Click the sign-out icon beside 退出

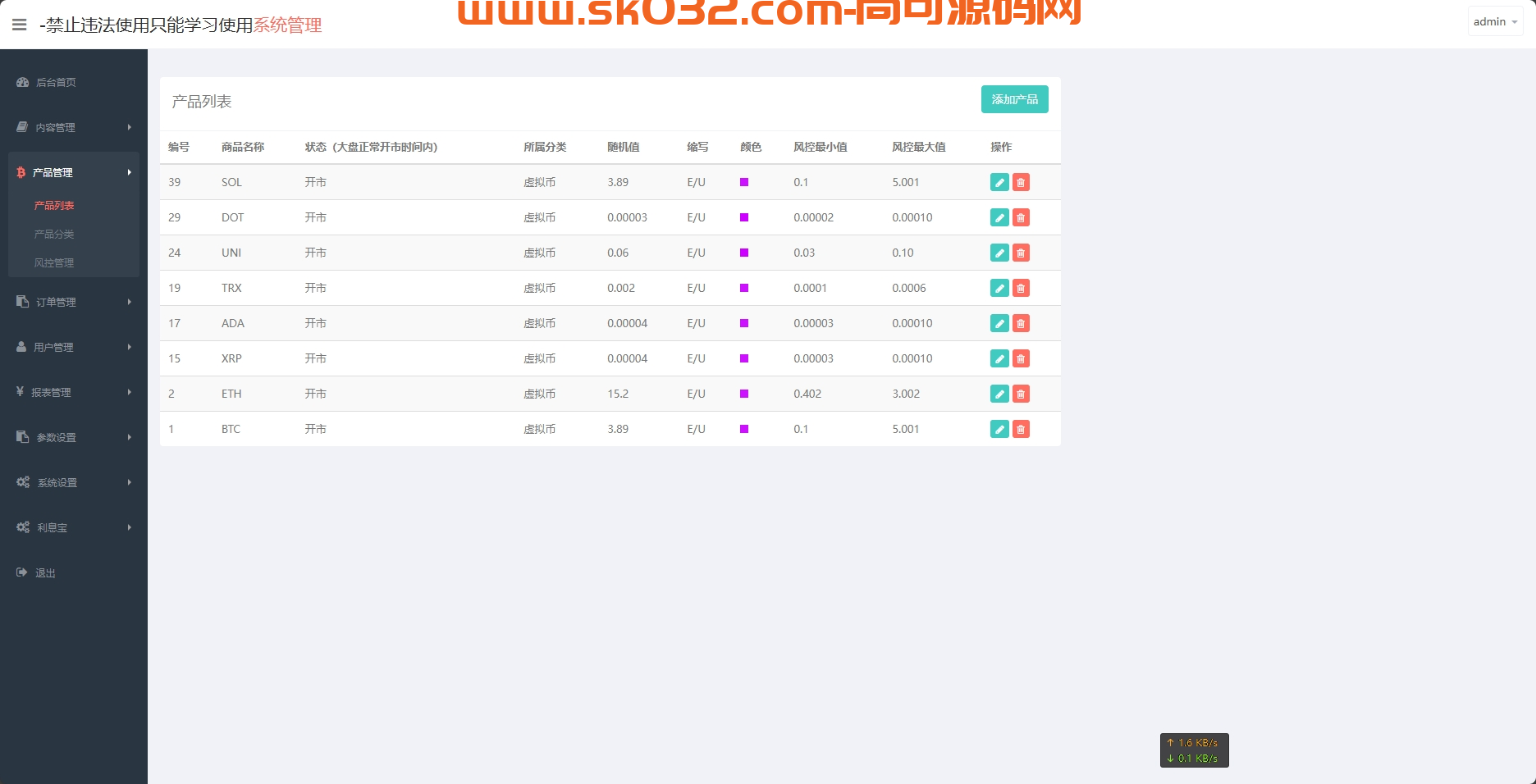click(x=21, y=572)
